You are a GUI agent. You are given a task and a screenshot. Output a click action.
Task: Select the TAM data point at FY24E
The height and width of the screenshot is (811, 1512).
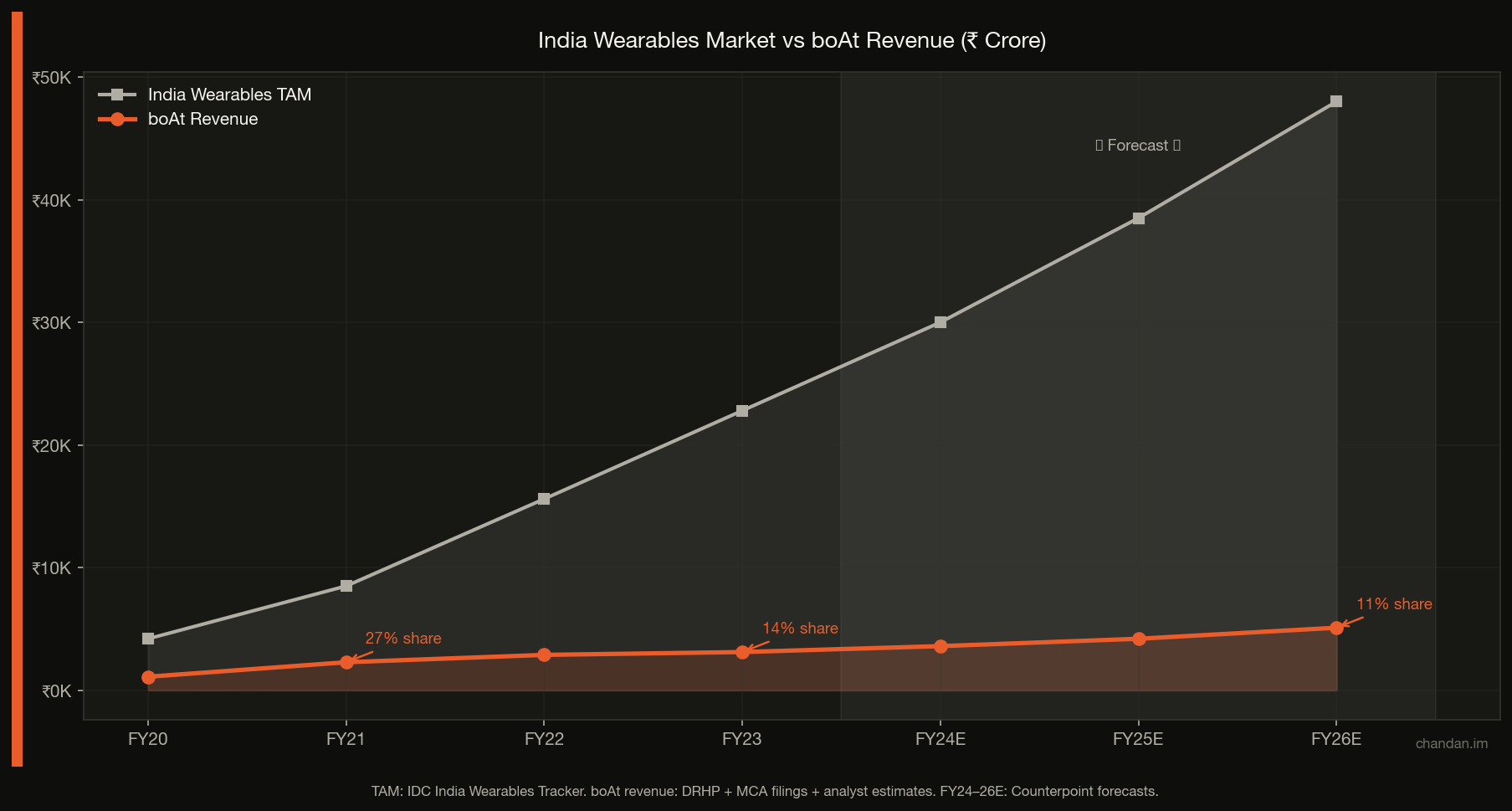pos(941,322)
